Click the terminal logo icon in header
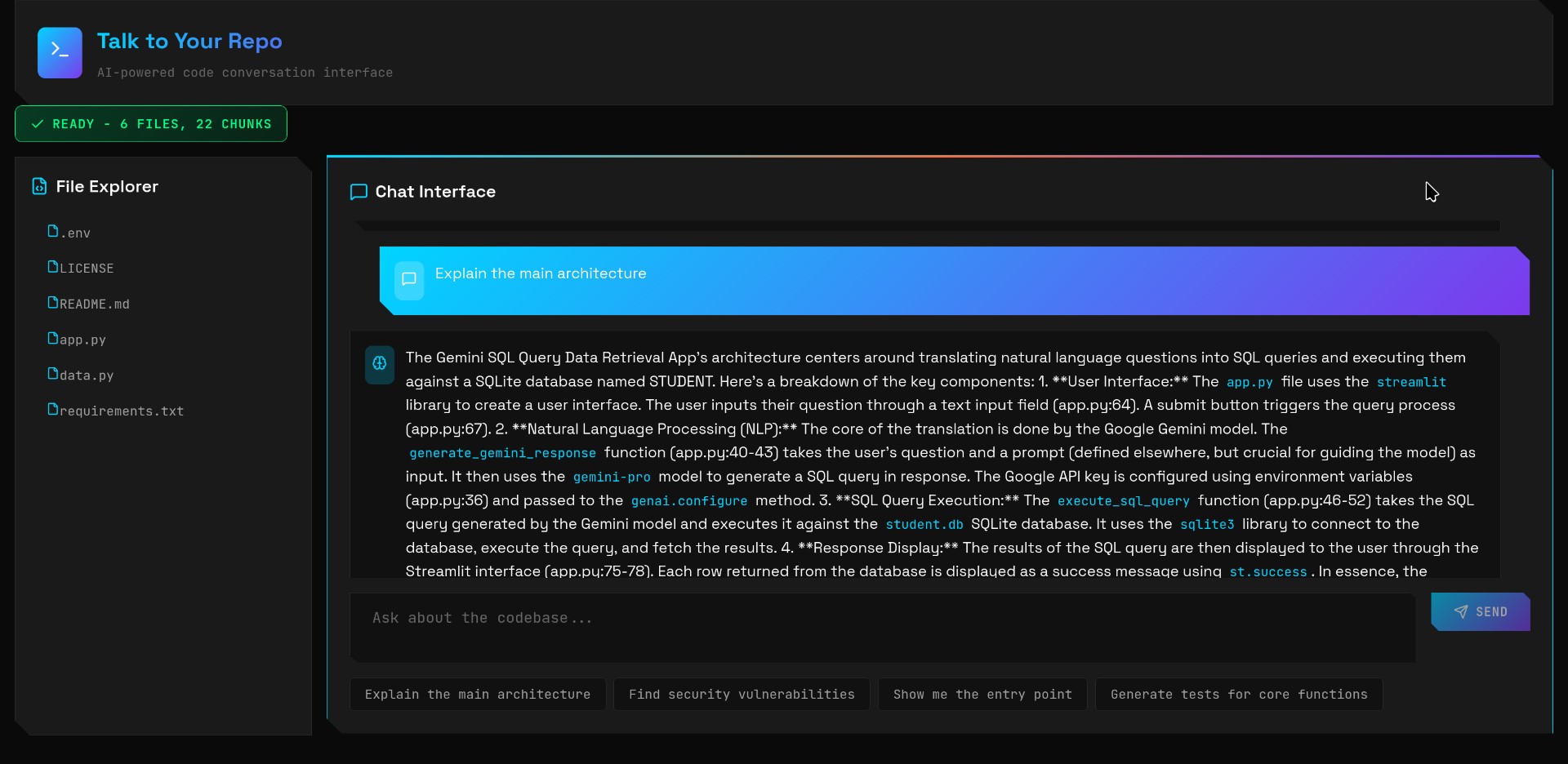1568x764 pixels. pyautogui.click(x=60, y=52)
